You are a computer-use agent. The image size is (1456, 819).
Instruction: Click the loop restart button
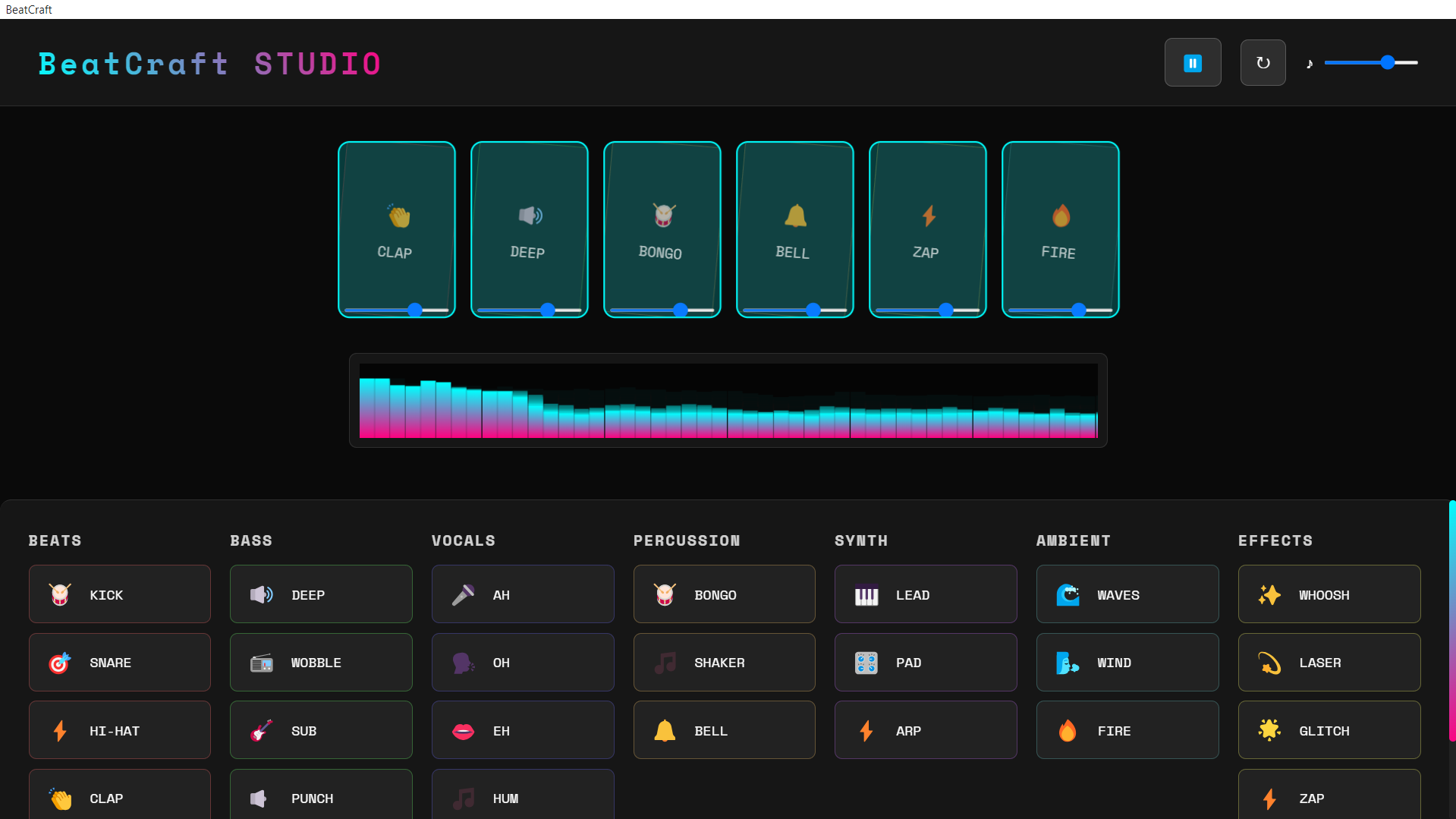1263,62
